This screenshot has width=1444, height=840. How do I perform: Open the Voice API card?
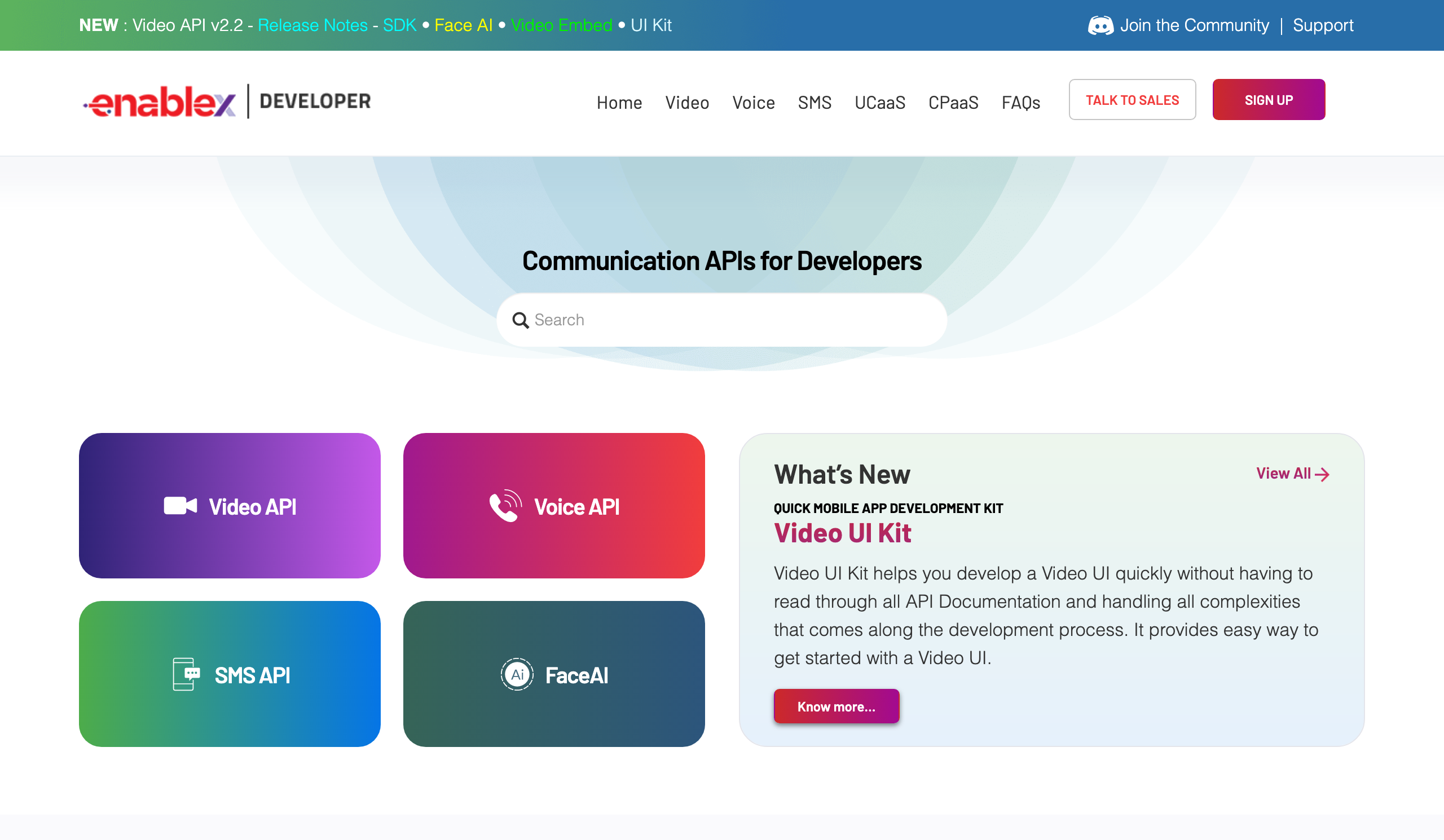(553, 506)
